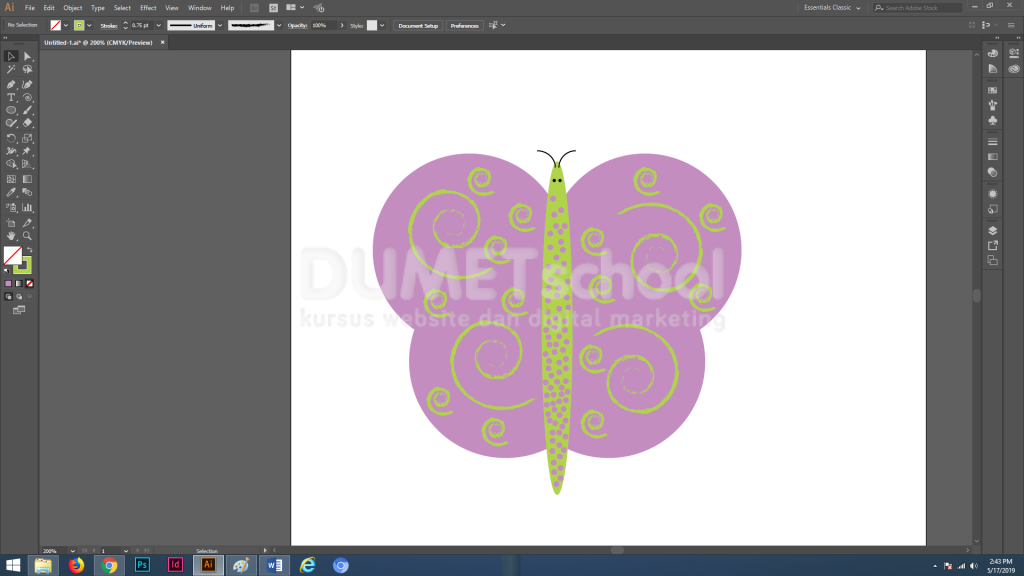Switch to Draw Normal mode
Image resolution: width=1024 pixels, height=576 pixels.
pos(8,296)
